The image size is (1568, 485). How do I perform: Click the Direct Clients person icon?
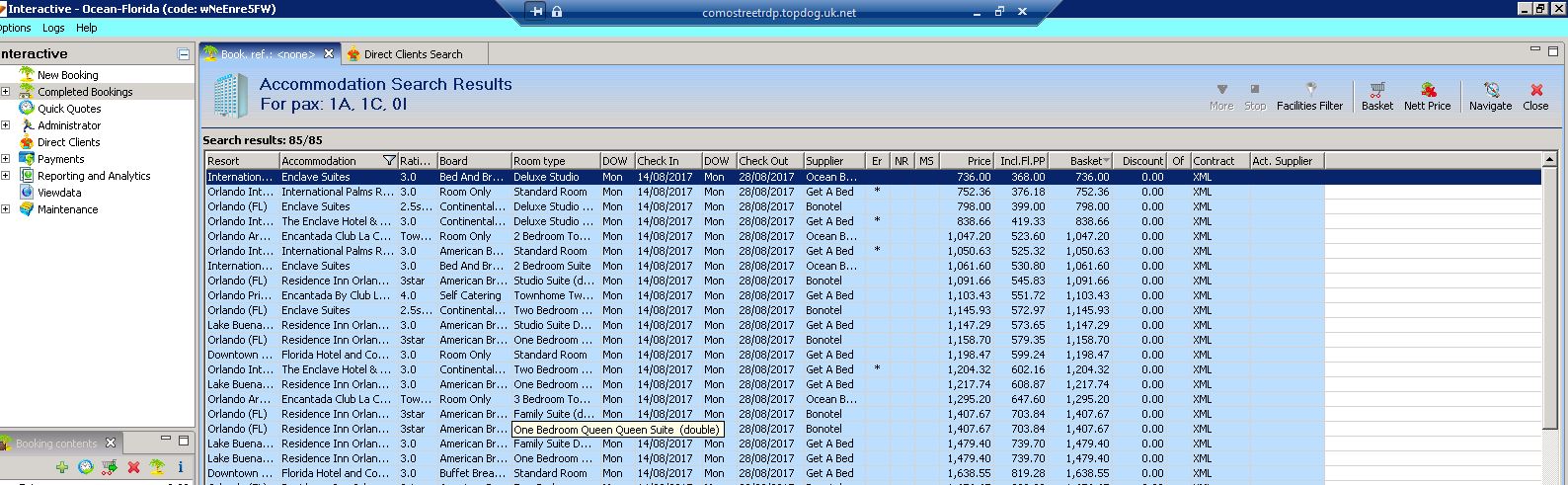pyautogui.click(x=27, y=141)
